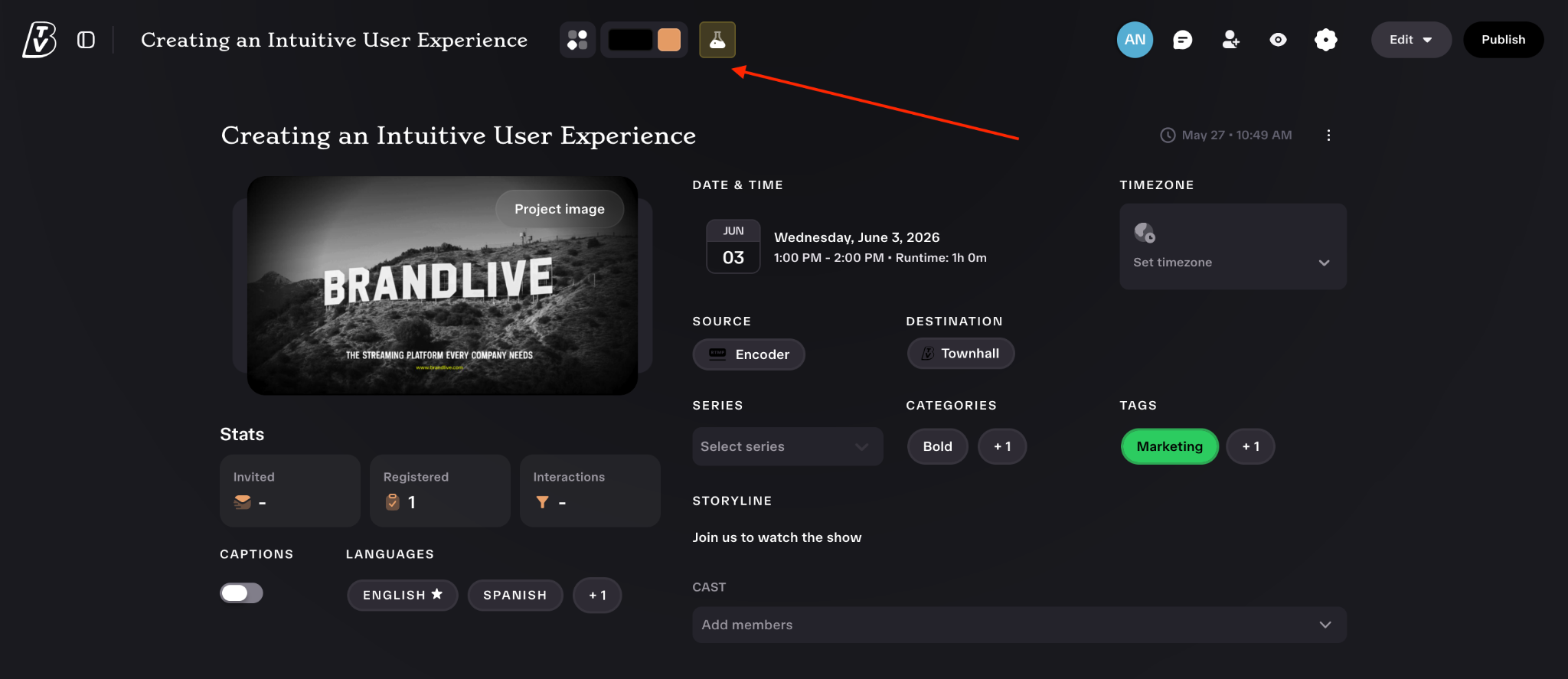The height and width of the screenshot is (679, 1568).
Task: Open the Add members cast dropdown
Action: 1019,625
